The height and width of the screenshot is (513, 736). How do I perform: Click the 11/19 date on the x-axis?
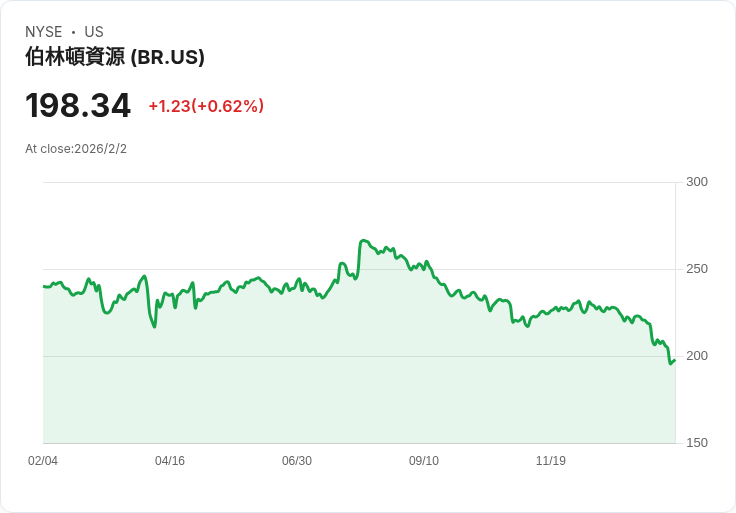551,461
